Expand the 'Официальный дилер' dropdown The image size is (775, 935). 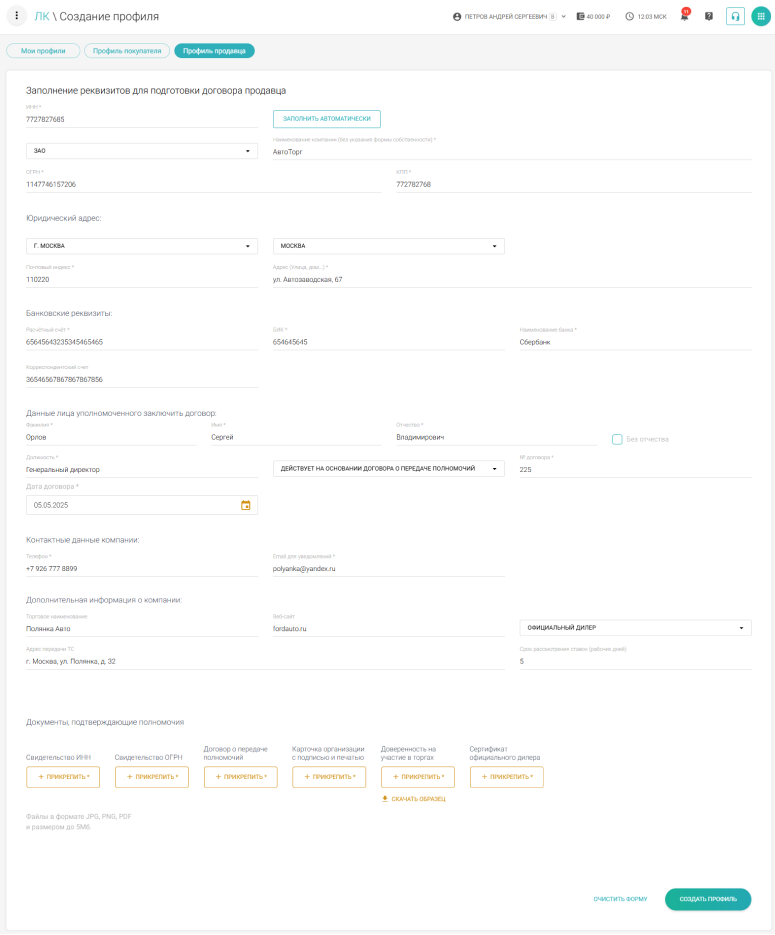(635, 628)
